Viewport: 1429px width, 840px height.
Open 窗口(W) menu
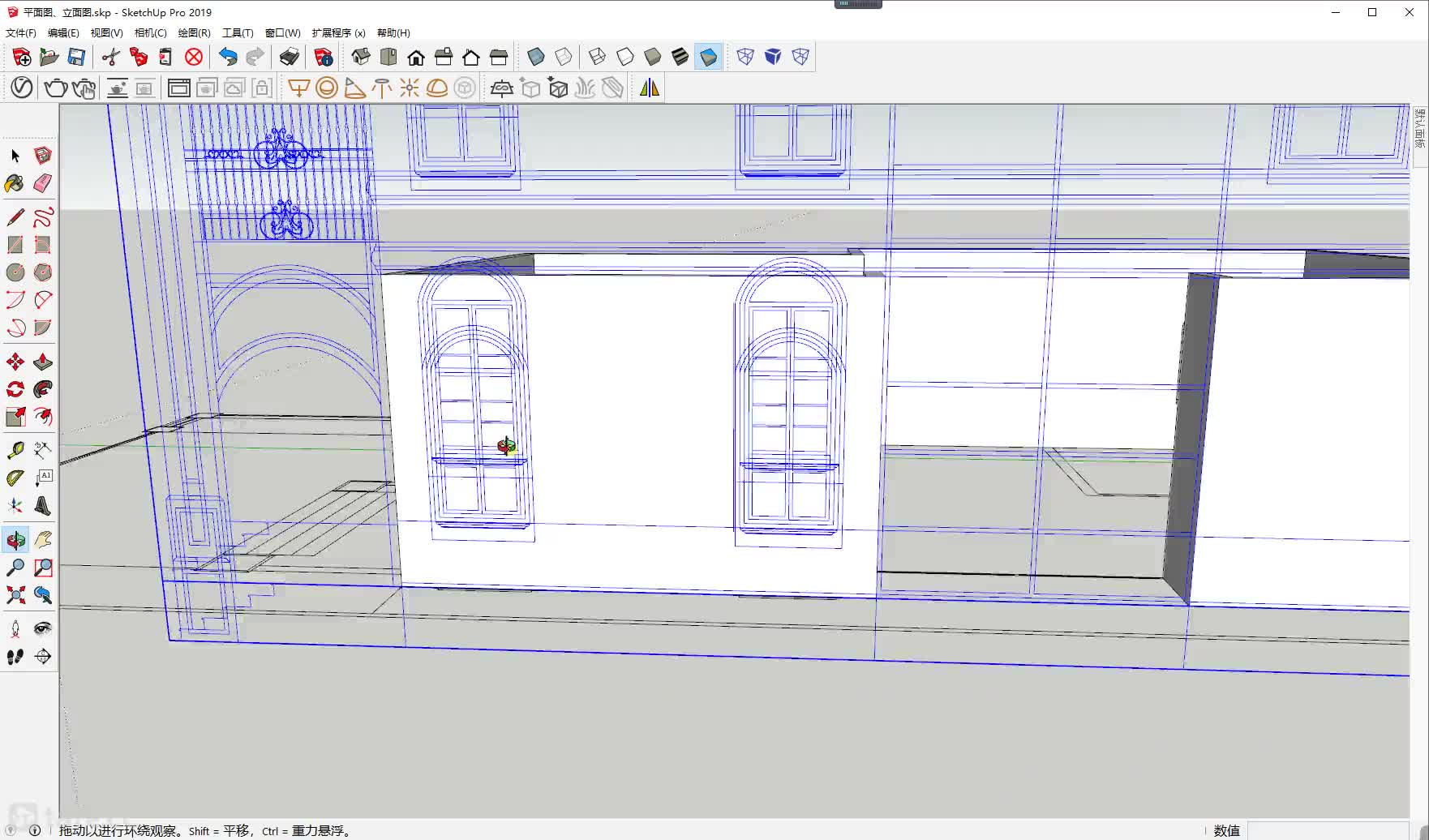[282, 32]
